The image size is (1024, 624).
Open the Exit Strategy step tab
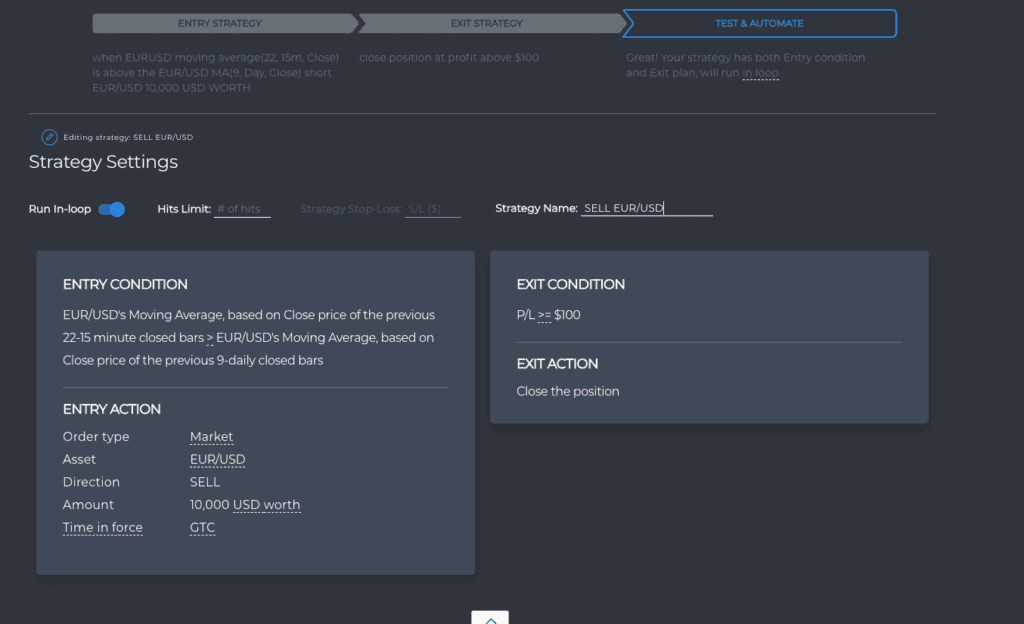490,23
